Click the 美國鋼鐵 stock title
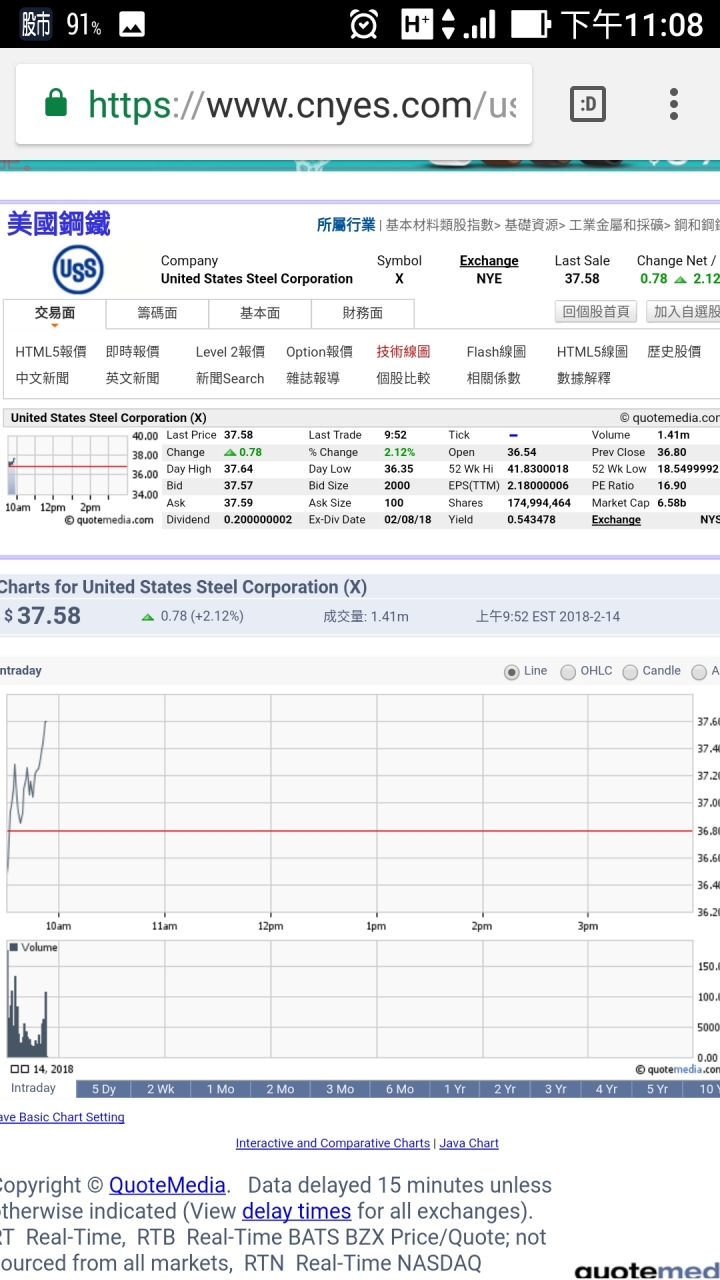The height and width of the screenshot is (1280, 720). (59, 223)
